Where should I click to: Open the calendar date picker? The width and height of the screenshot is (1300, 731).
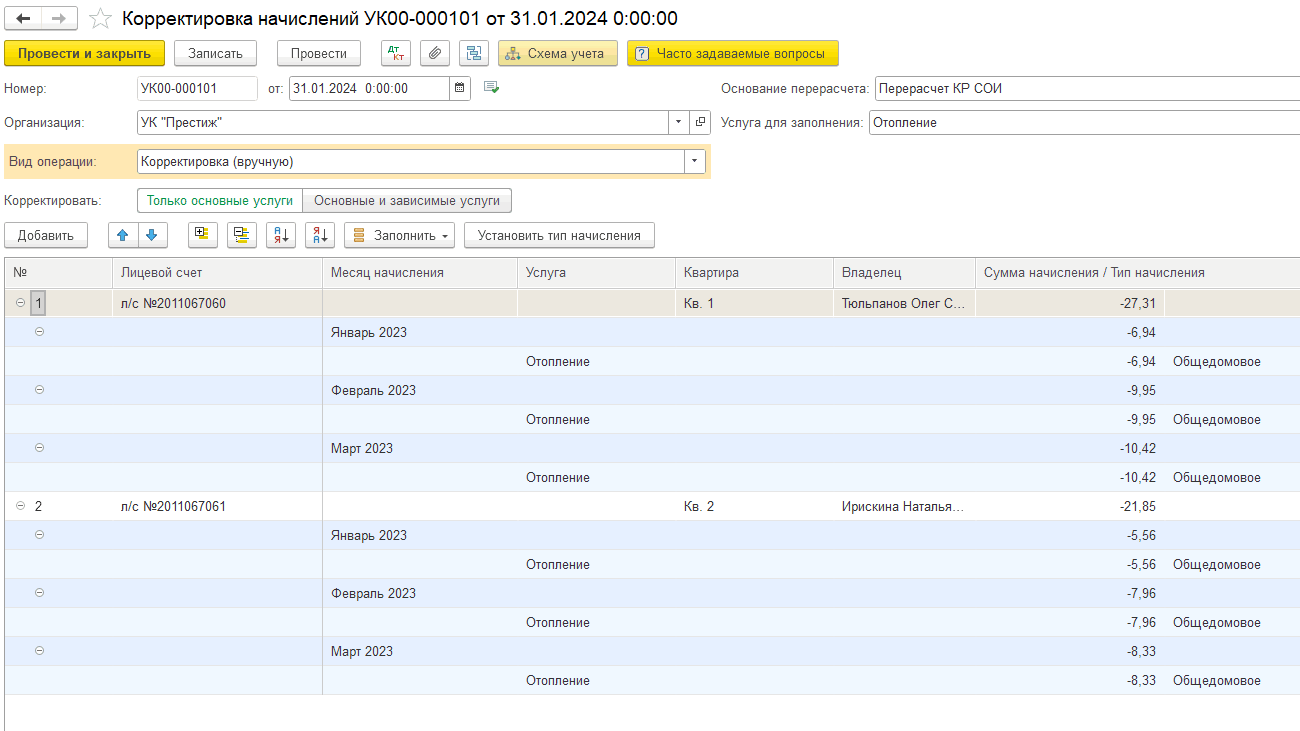point(460,88)
